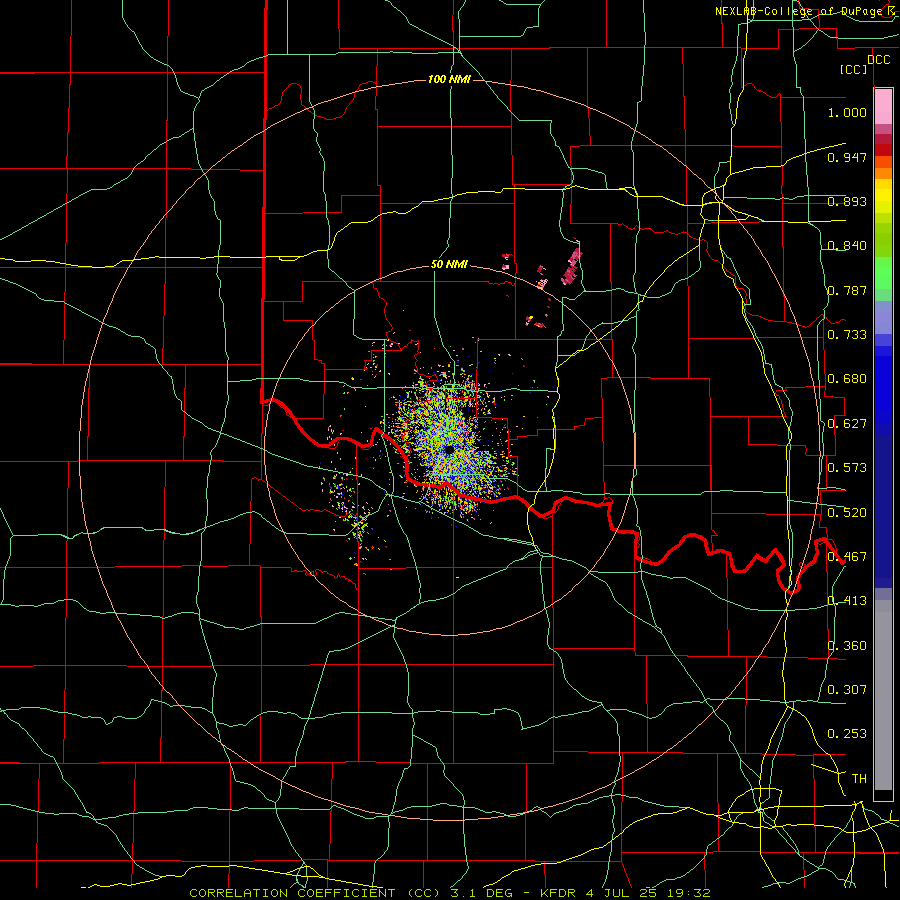Select the NEXLAB-College of DuPage header text
This screenshot has width=900, height=900.
[x=800, y=11]
